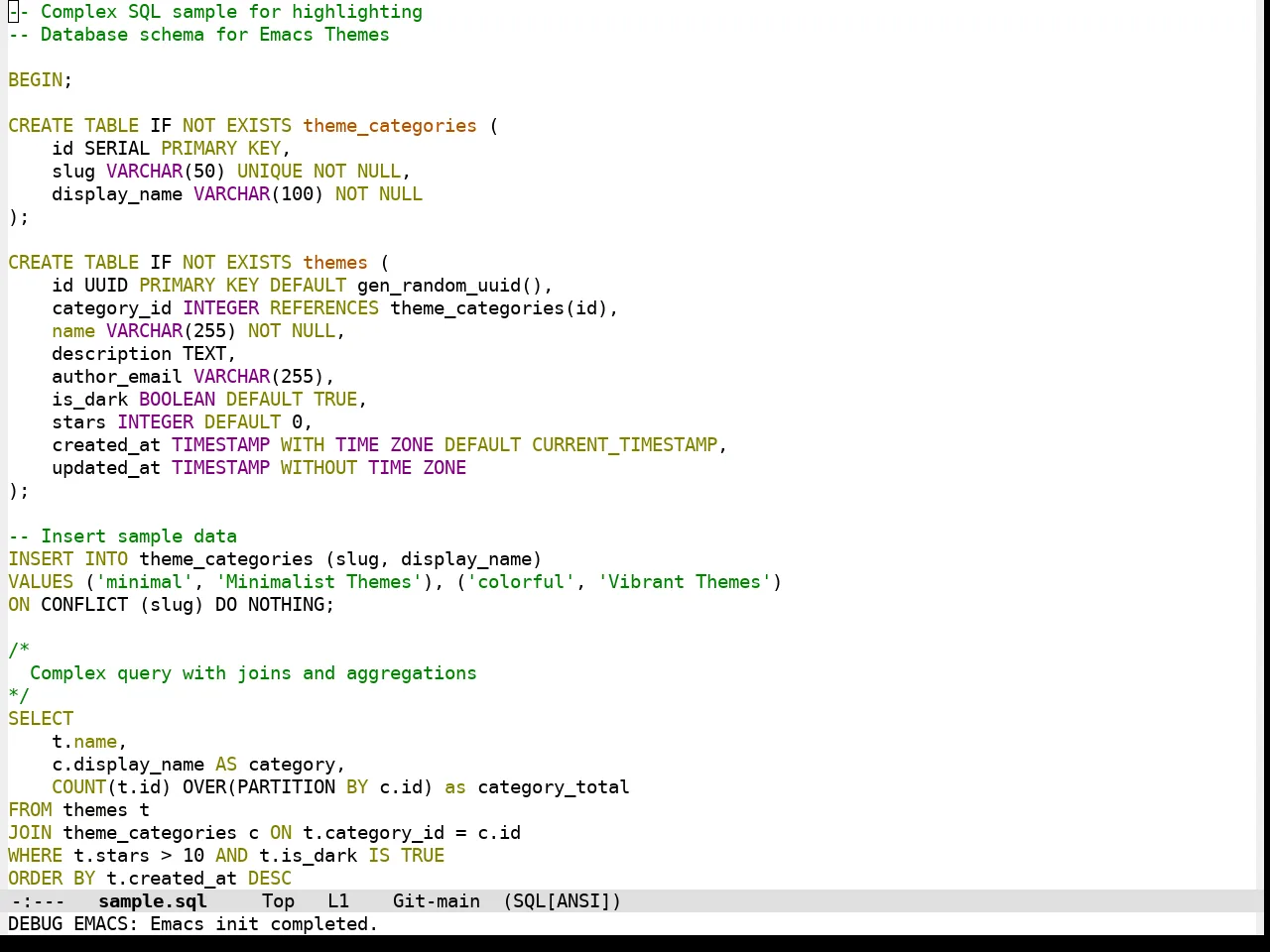
Task: Click the '-- Database schema for Emacs Themes' comment
Action: tap(198, 35)
